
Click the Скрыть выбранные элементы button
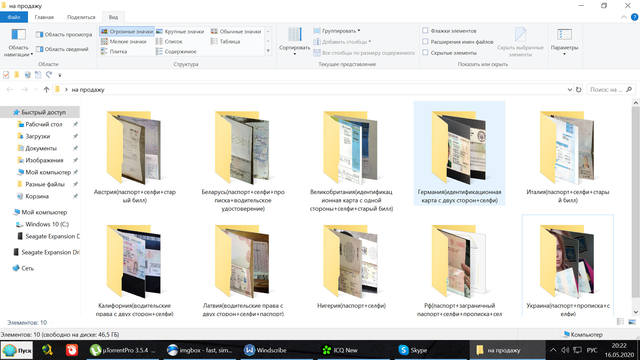tap(520, 42)
